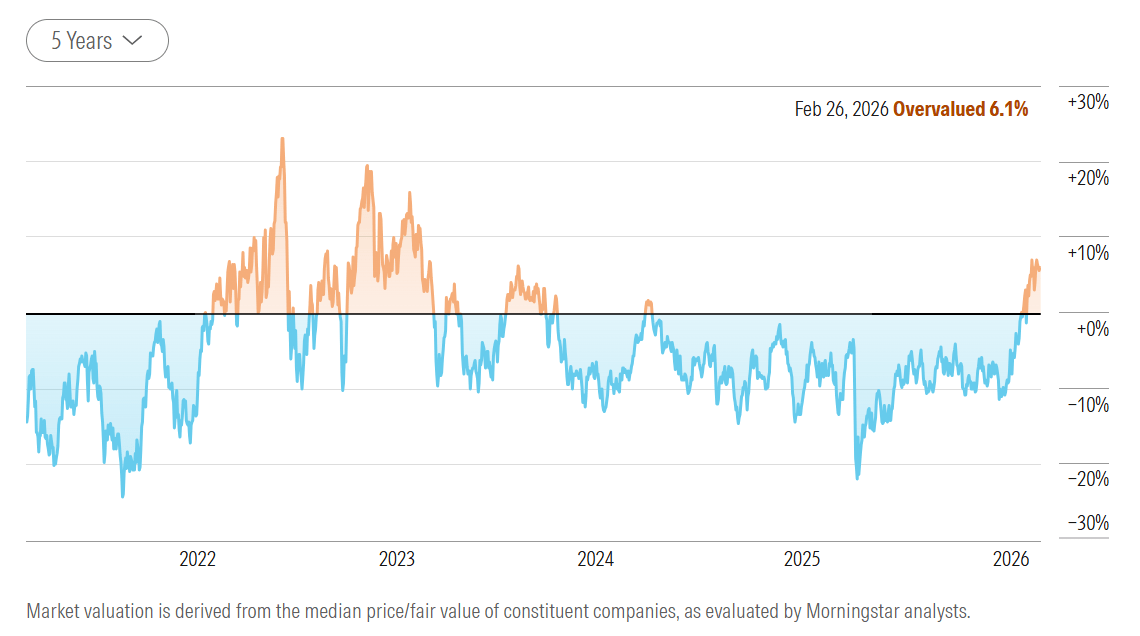Select the 2026 x-axis year label
The height and width of the screenshot is (636, 1140).
pos(1012,559)
